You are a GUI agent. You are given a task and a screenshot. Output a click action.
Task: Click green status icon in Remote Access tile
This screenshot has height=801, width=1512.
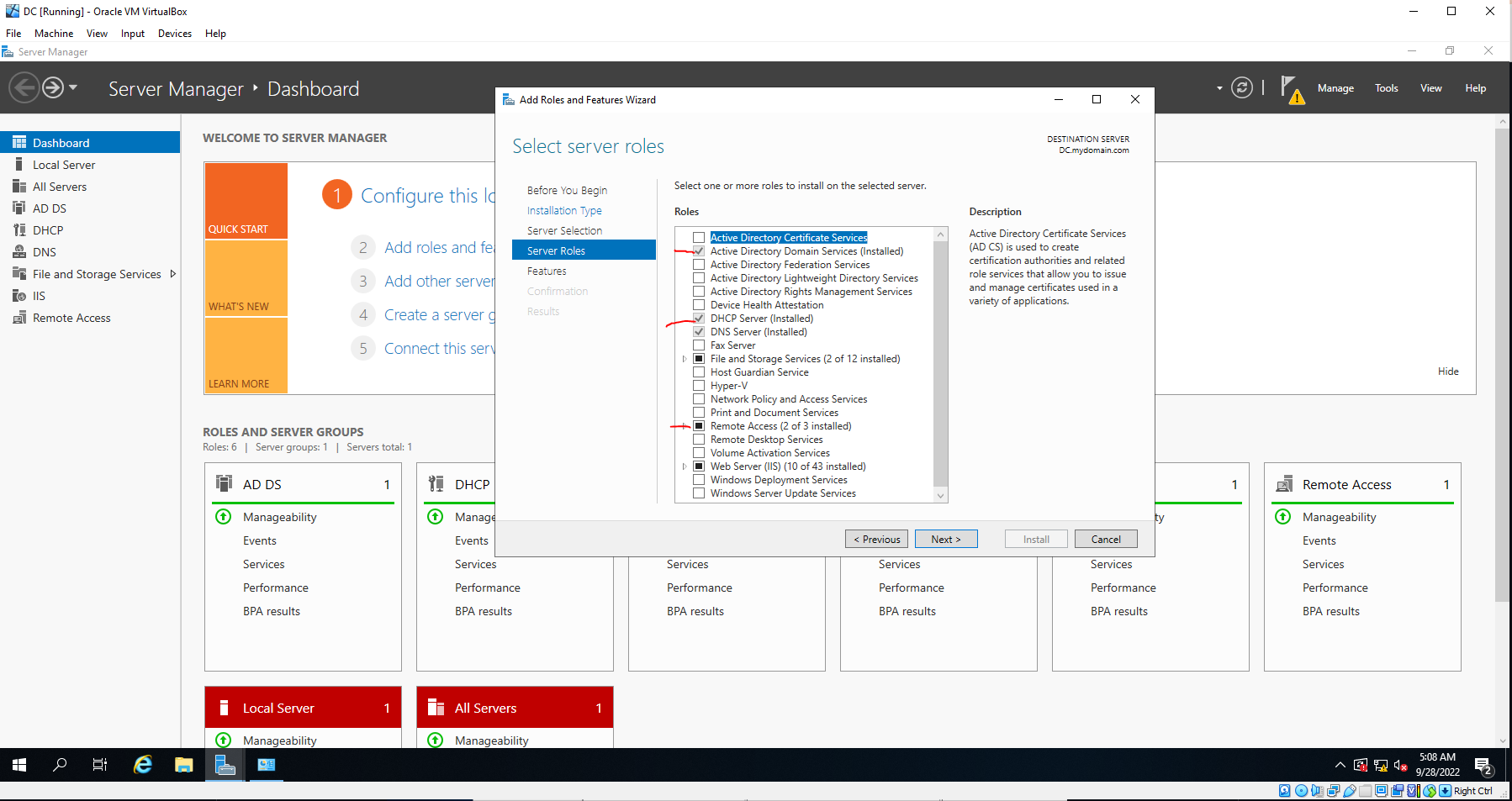(1283, 517)
